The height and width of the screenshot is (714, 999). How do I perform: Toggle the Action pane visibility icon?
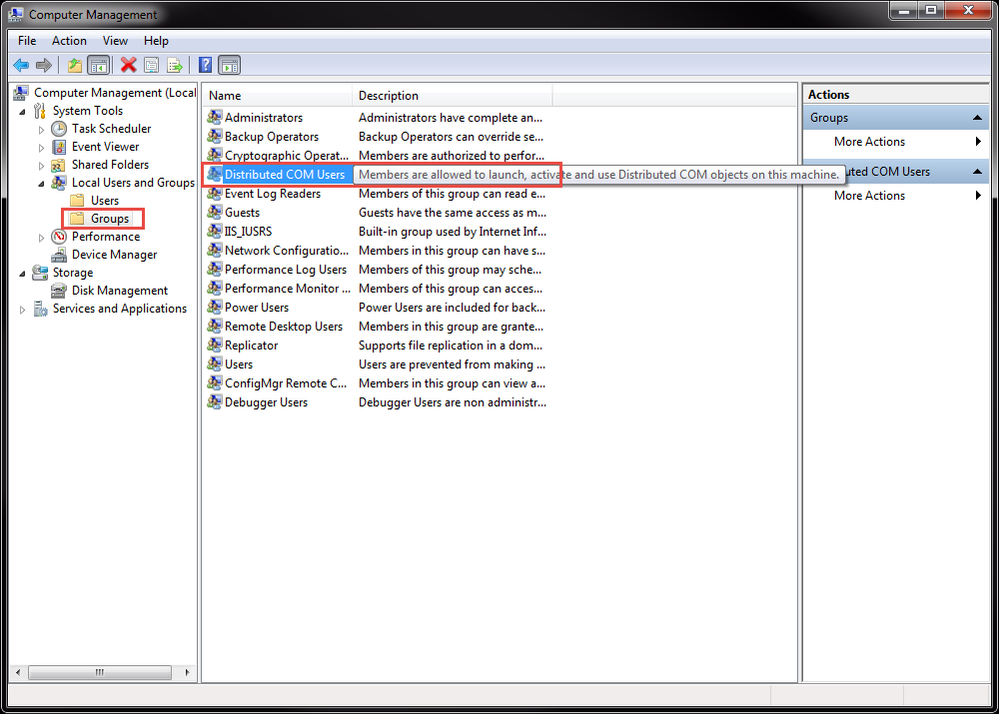pyautogui.click(x=230, y=65)
